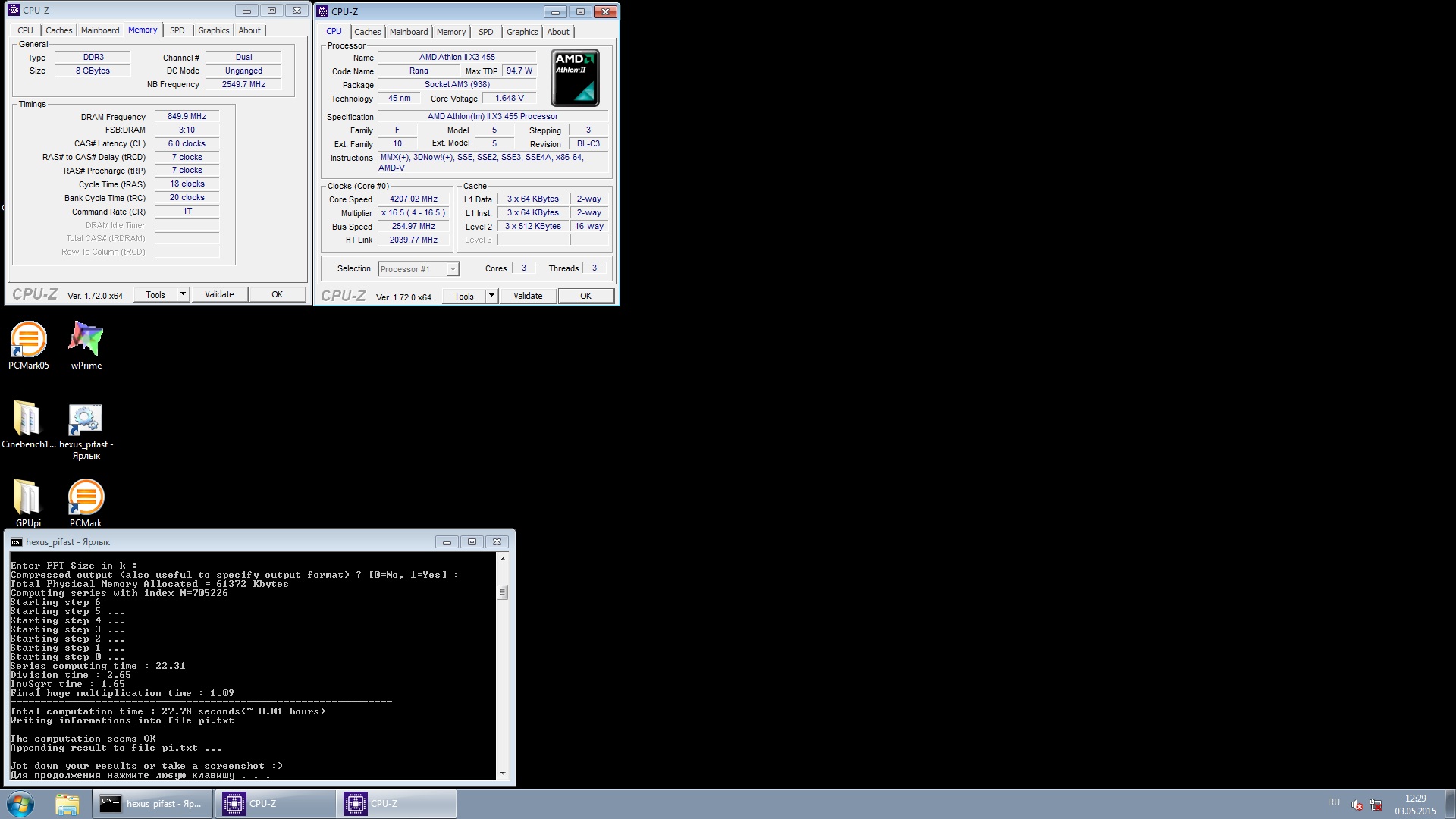Screen dimensions: 1456x819
Task: Open Graphics tab in Memory window
Action: pos(213,30)
